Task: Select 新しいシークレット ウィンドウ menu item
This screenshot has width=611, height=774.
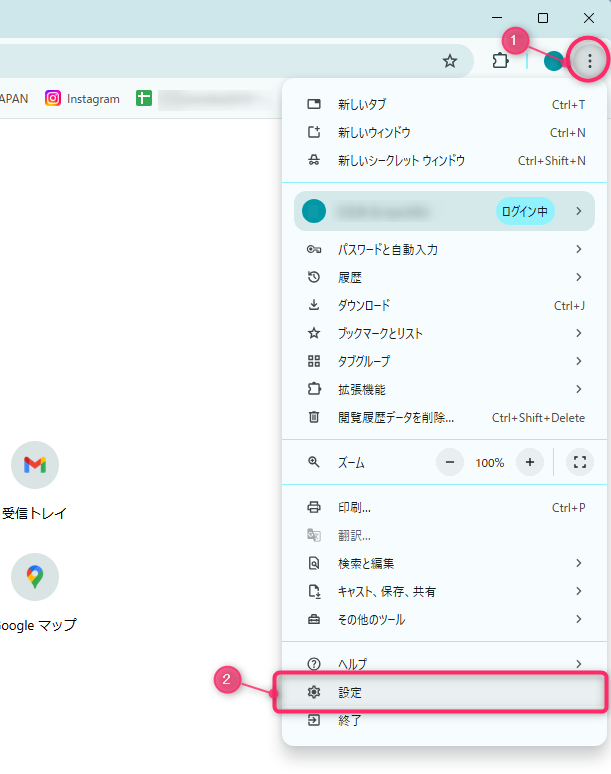Action: click(401, 160)
